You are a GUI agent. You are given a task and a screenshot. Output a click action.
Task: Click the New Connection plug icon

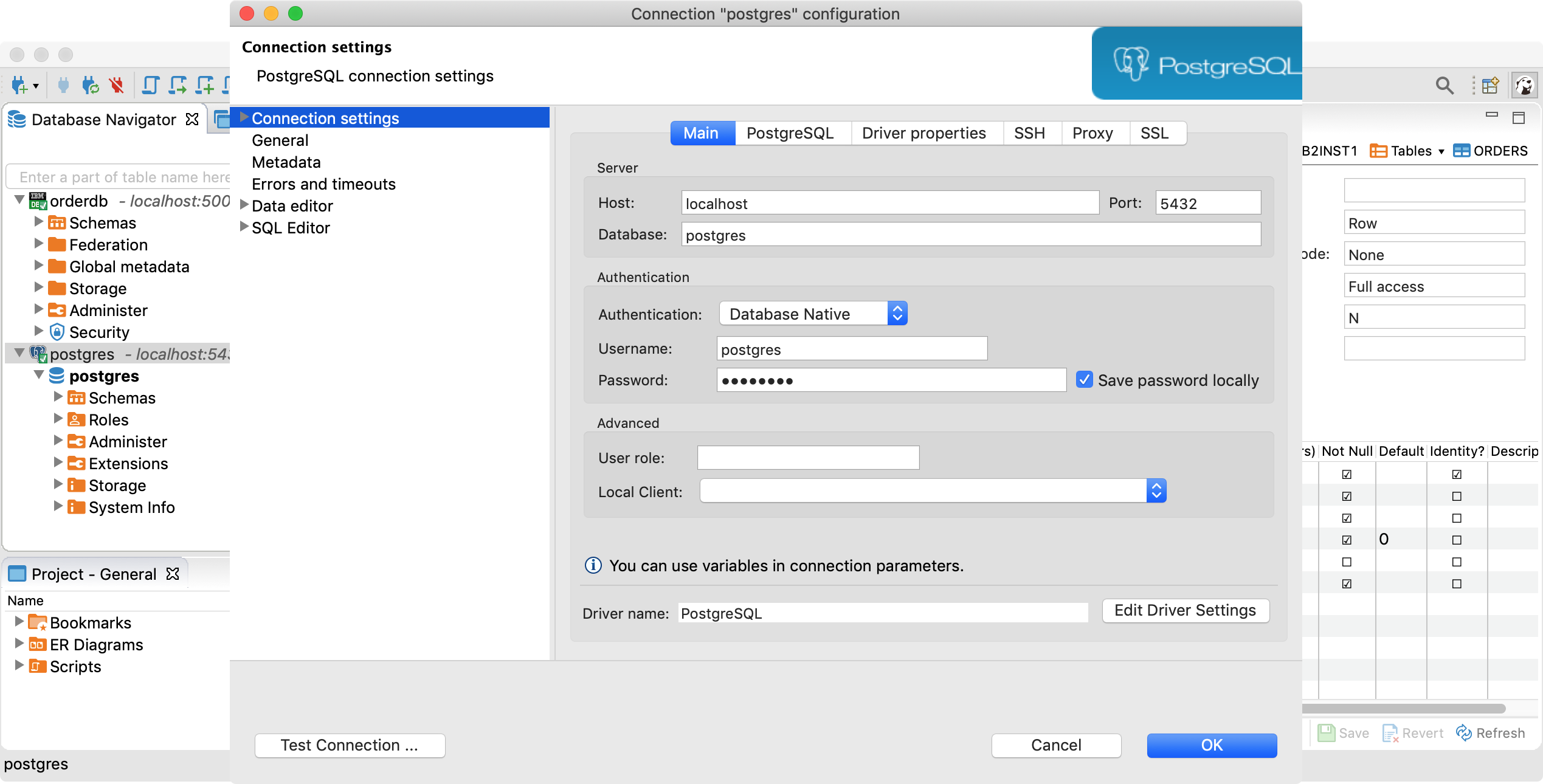click(x=19, y=86)
